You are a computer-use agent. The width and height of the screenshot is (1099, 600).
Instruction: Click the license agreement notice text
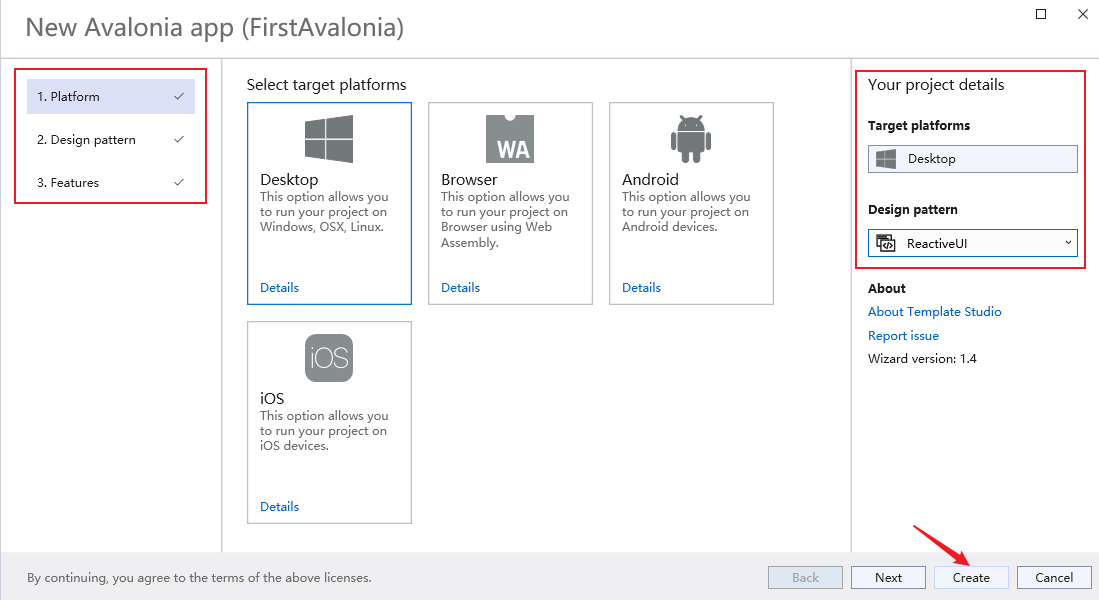199,578
